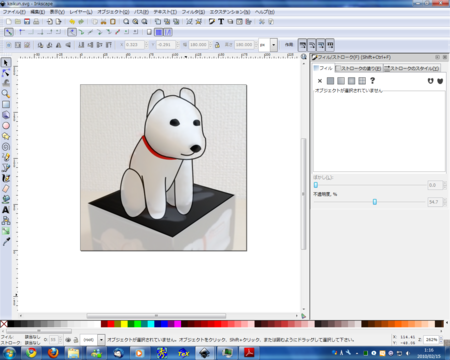The image size is (450, 360).
Task: Select the Rectangle tool
Action: 6,104
